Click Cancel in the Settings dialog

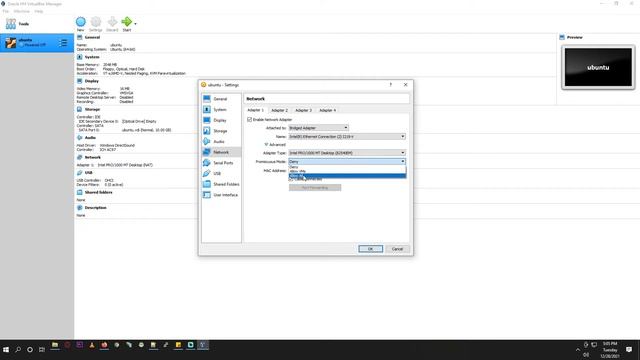pyautogui.click(x=397, y=249)
